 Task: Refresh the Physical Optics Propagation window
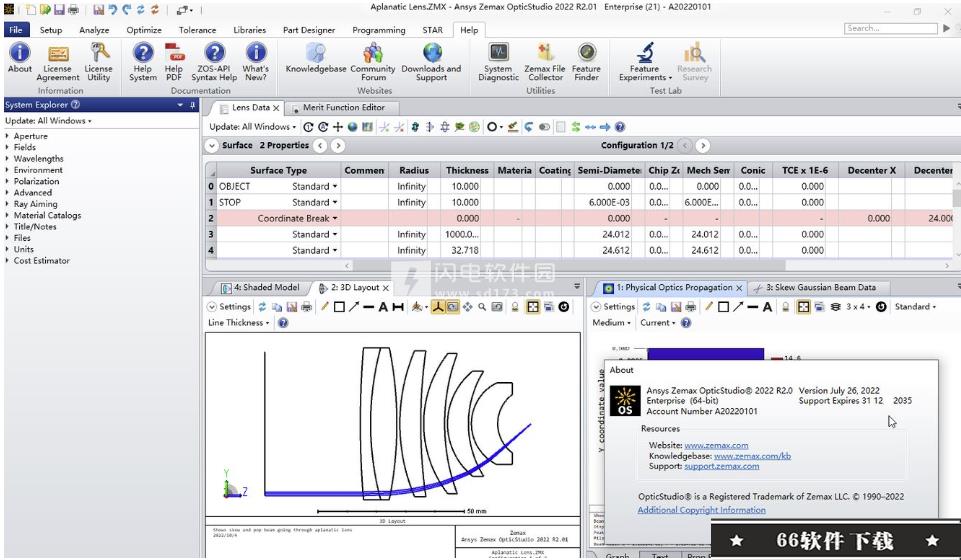point(646,307)
